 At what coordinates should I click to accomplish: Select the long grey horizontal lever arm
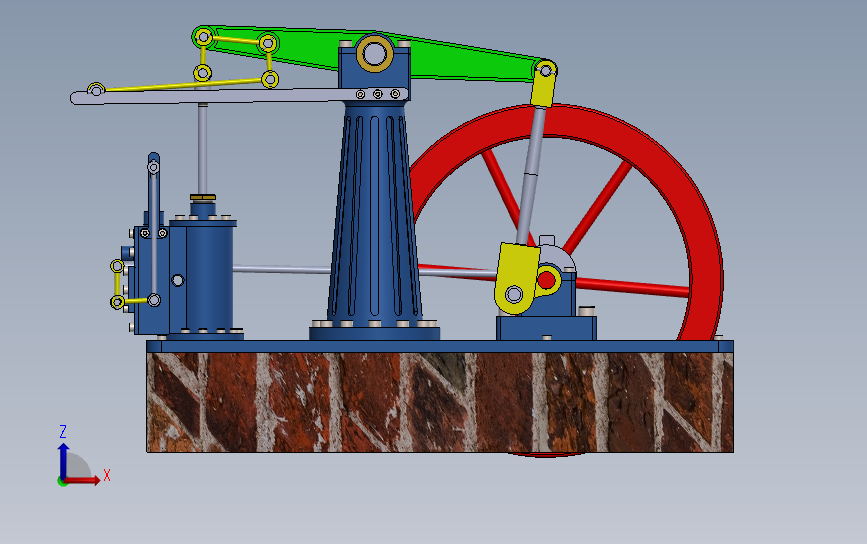coord(239,96)
